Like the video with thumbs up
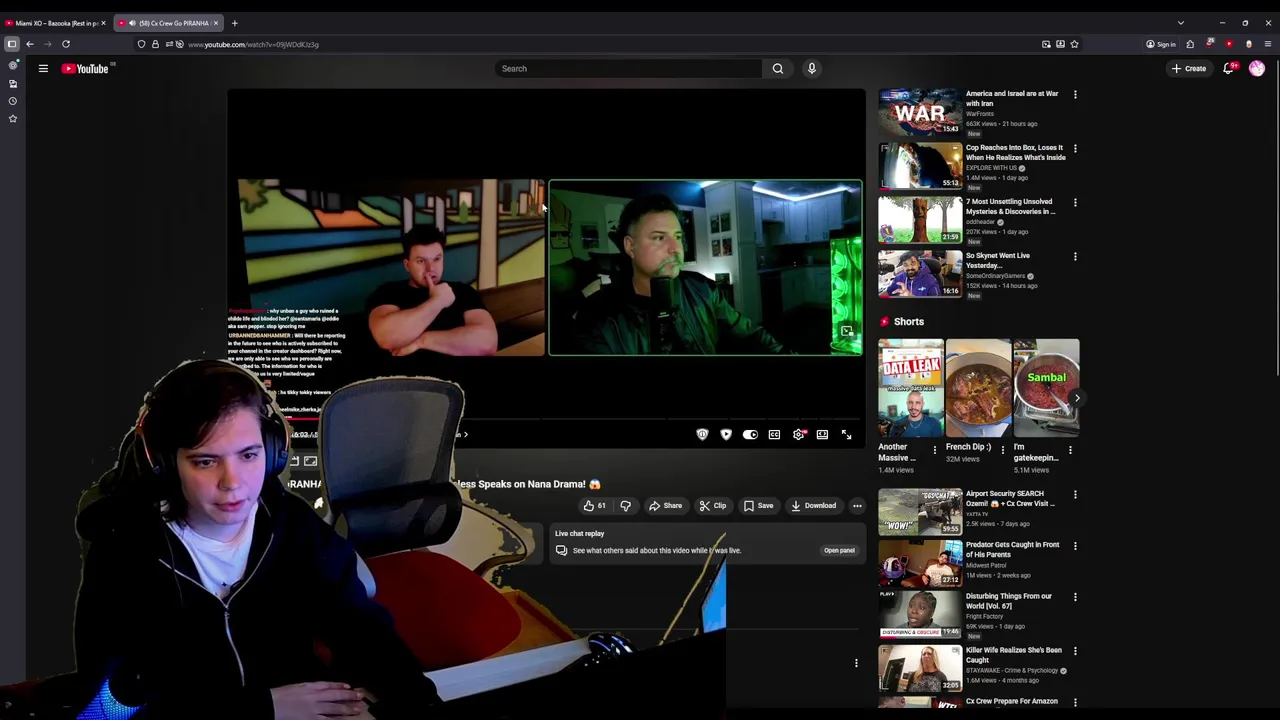 click(595, 506)
